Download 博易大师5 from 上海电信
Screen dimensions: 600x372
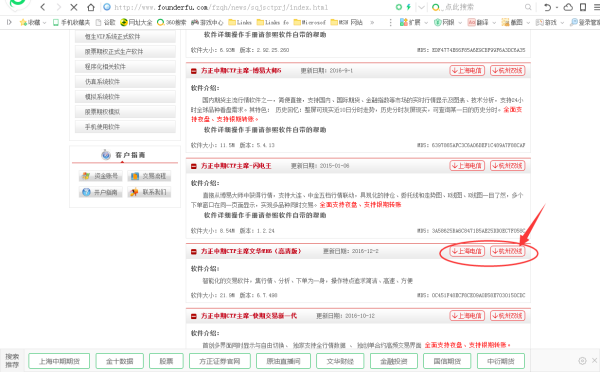coord(467,70)
